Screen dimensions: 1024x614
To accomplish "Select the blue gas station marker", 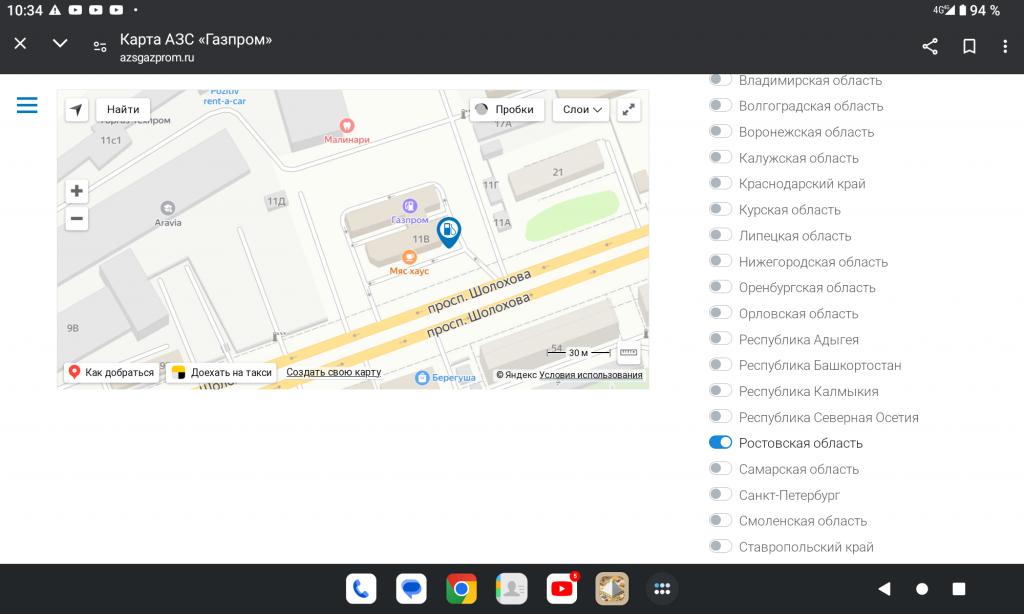I will (x=449, y=232).
